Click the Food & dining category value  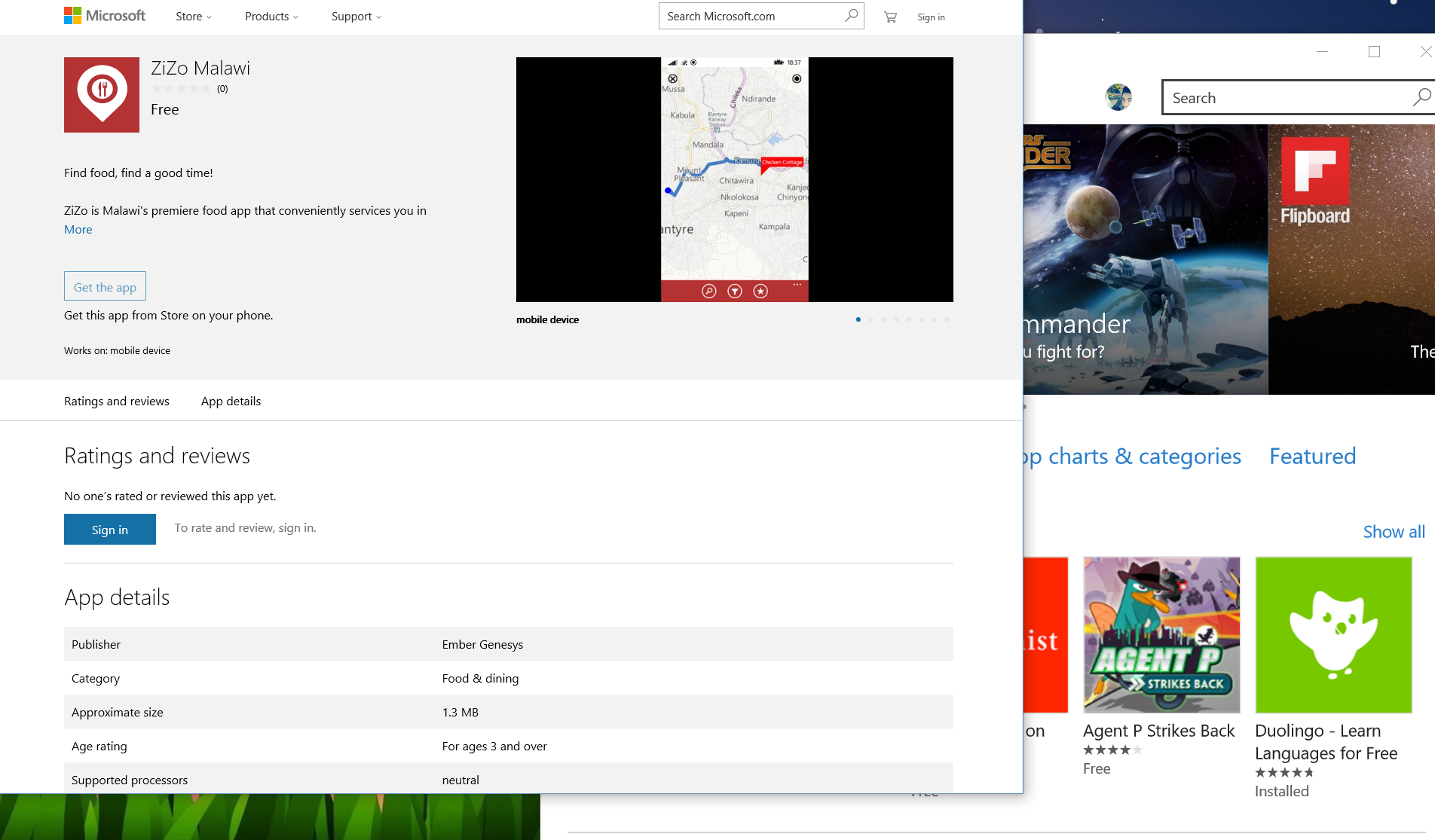click(x=480, y=679)
